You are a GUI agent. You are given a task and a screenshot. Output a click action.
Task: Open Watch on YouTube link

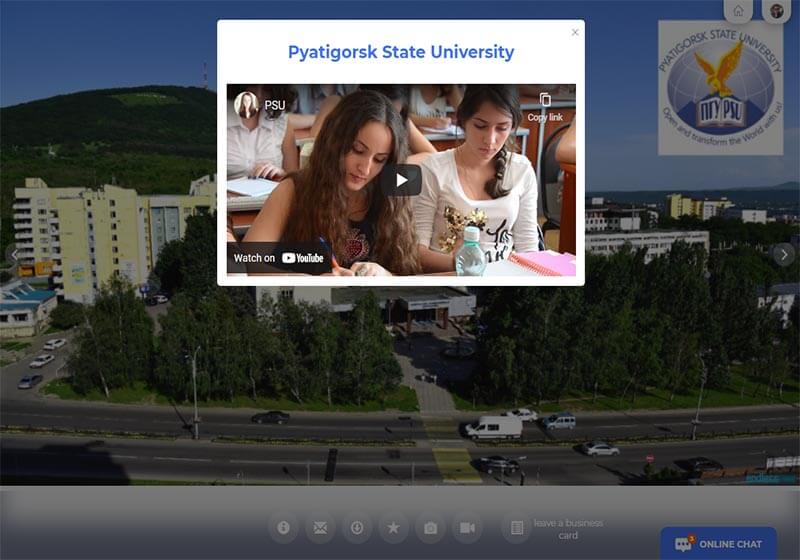click(x=279, y=258)
